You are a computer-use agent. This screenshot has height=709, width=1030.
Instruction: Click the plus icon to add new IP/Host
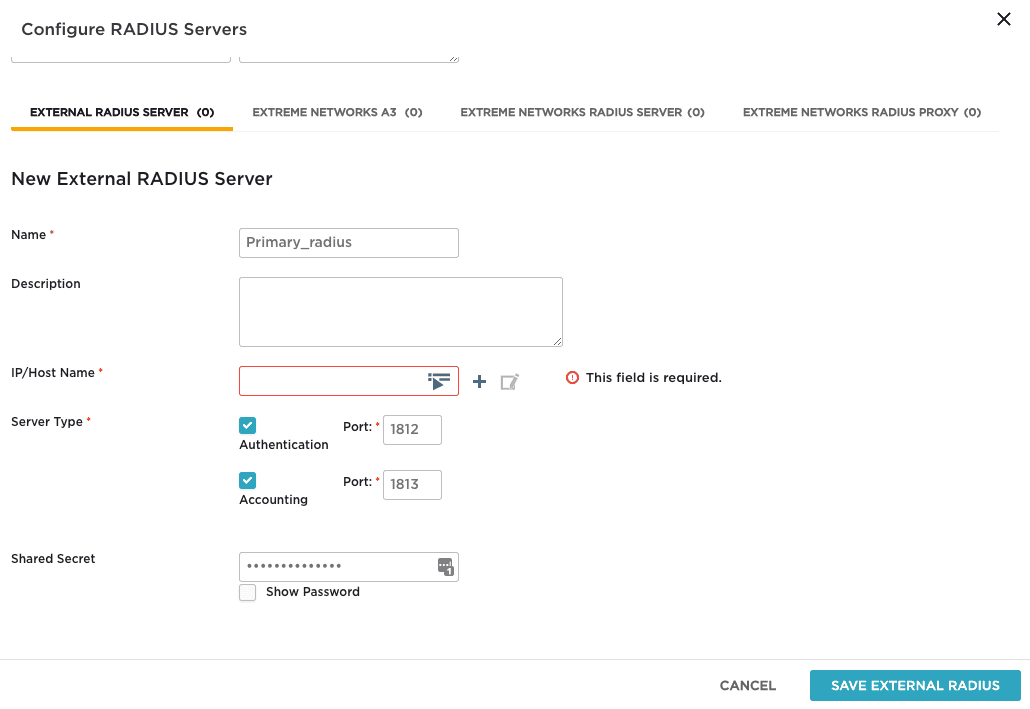[x=479, y=381]
